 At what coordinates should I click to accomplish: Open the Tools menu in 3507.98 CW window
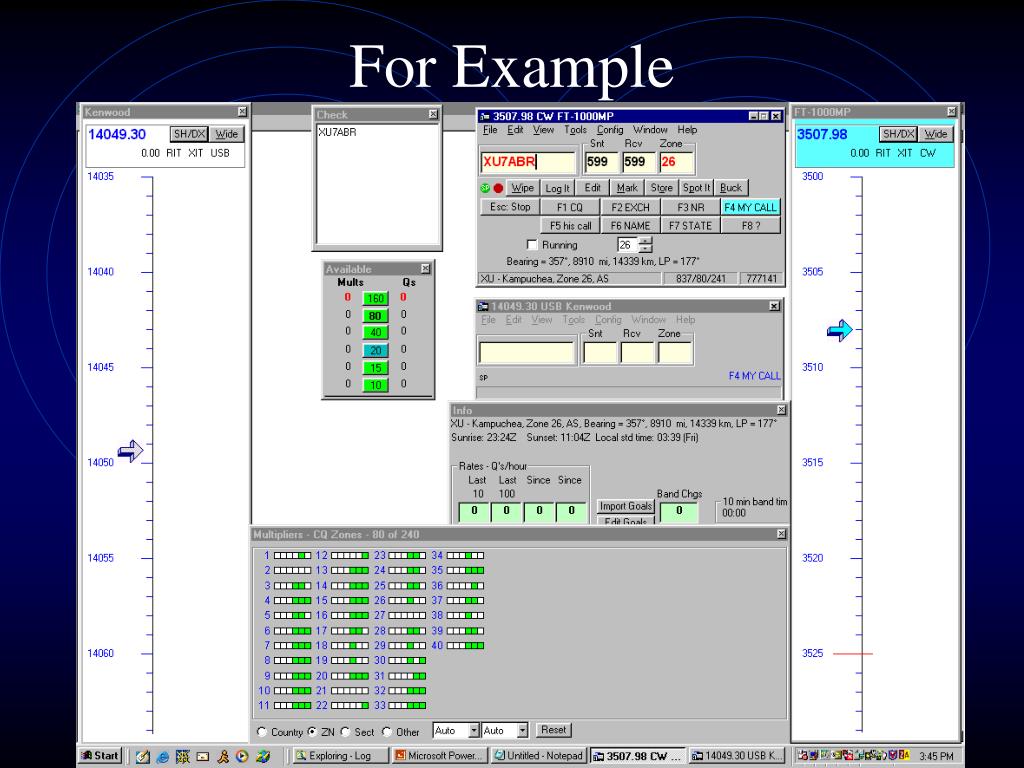(575, 130)
